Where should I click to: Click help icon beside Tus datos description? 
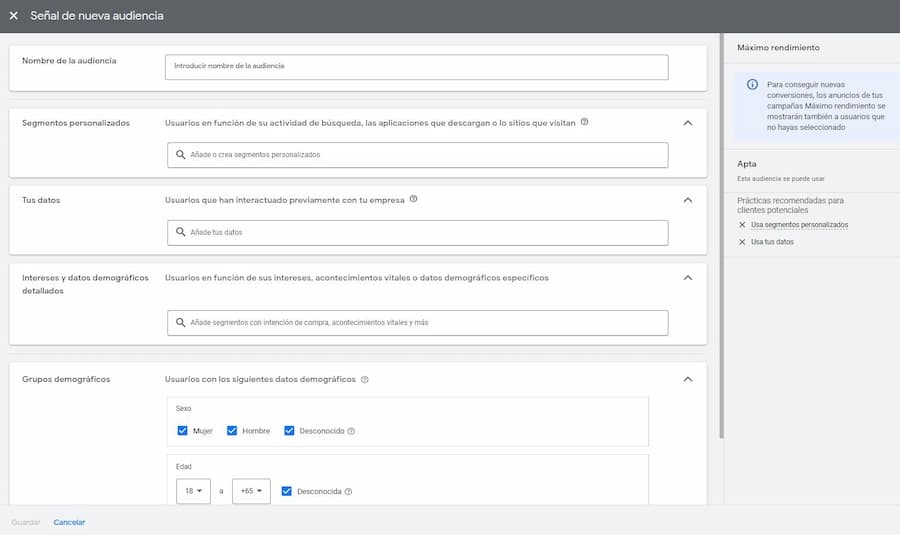(413, 199)
